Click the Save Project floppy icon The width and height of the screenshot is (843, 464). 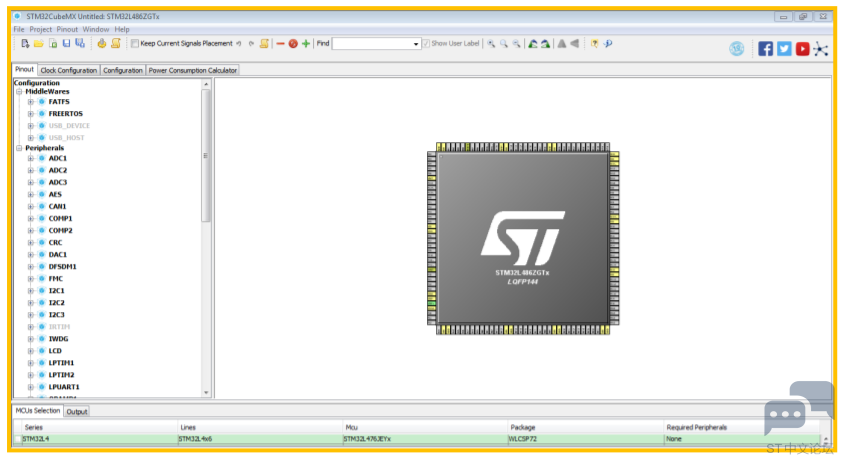(x=67, y=44)
